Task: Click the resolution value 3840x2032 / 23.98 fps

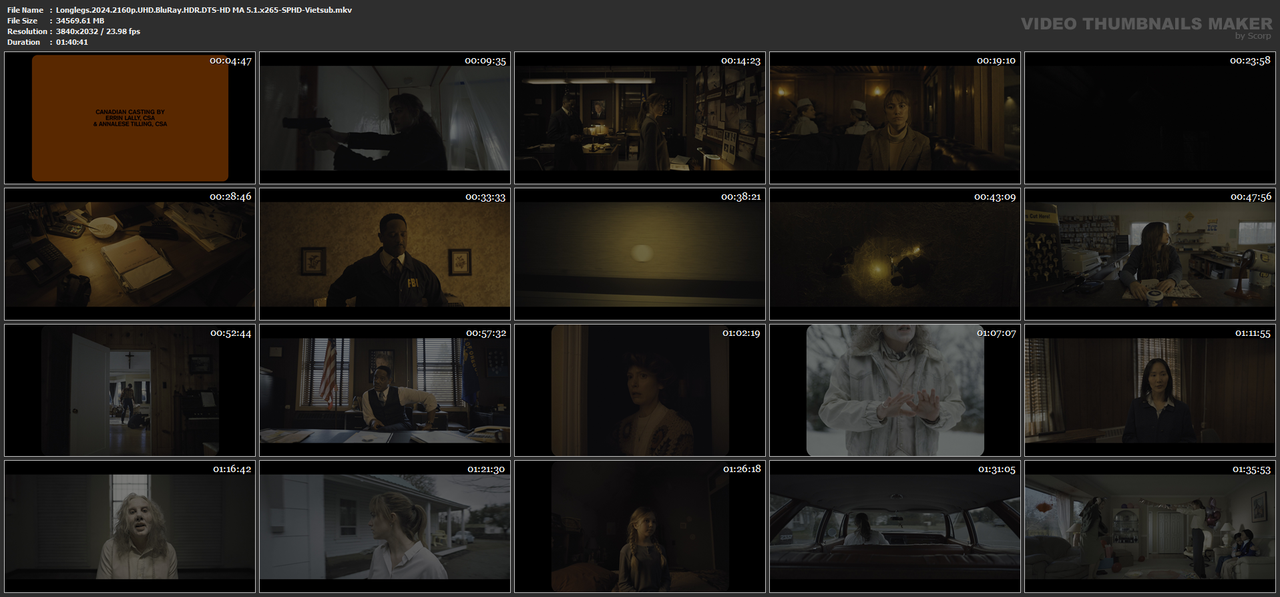Action: coord(98,31)
